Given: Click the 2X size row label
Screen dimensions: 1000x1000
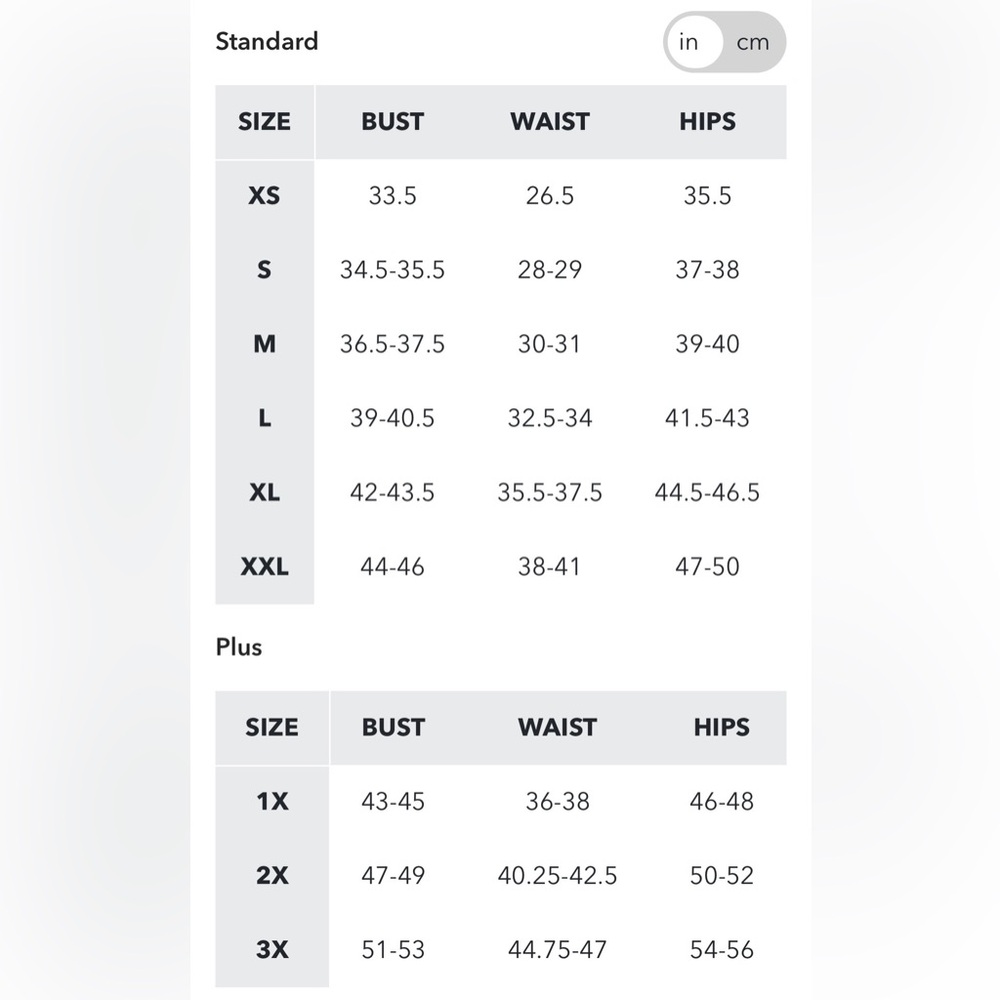Looking at the screenshot, I should tap(272, 876).
